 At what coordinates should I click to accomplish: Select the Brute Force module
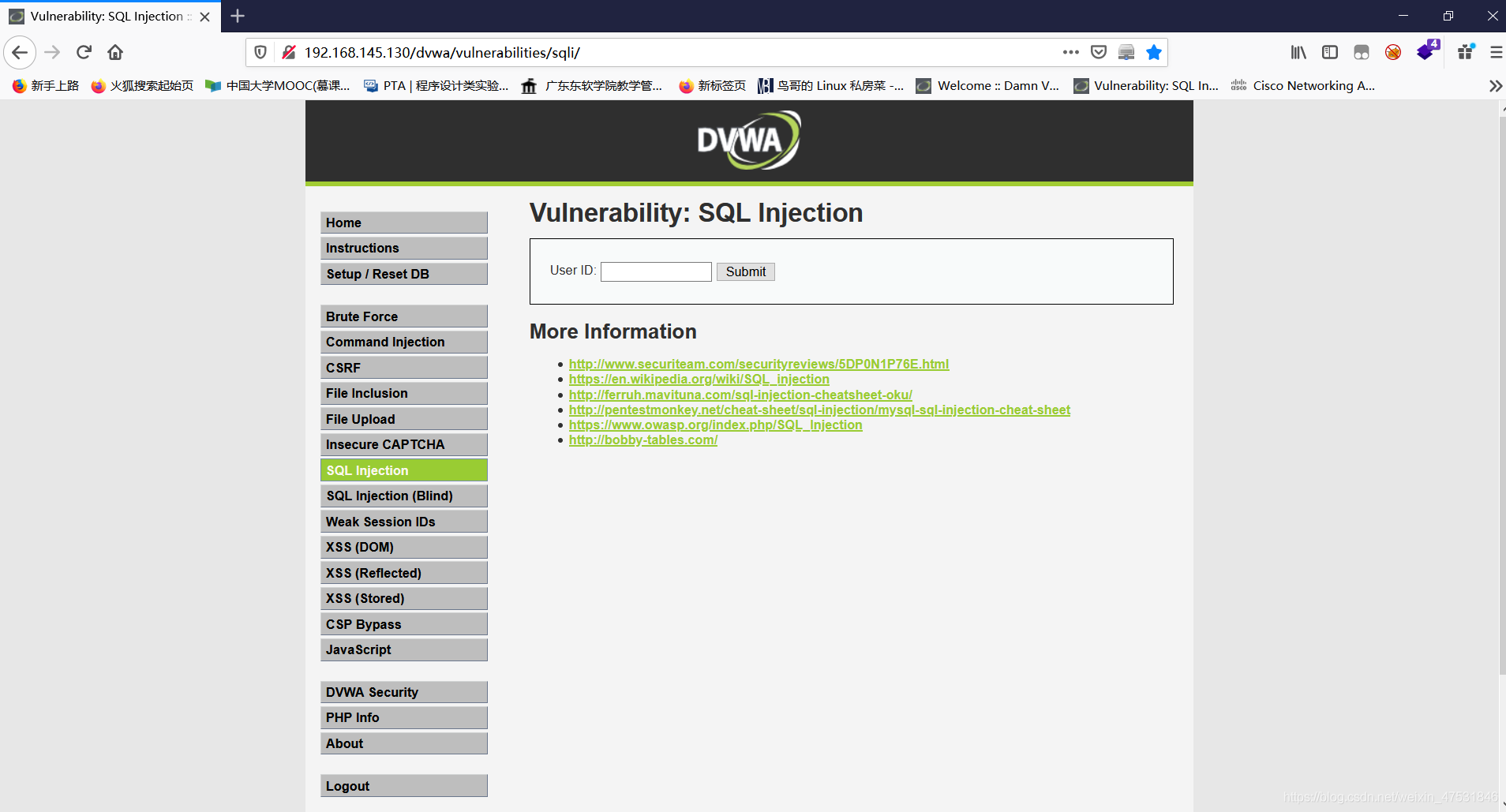(404, 316)
